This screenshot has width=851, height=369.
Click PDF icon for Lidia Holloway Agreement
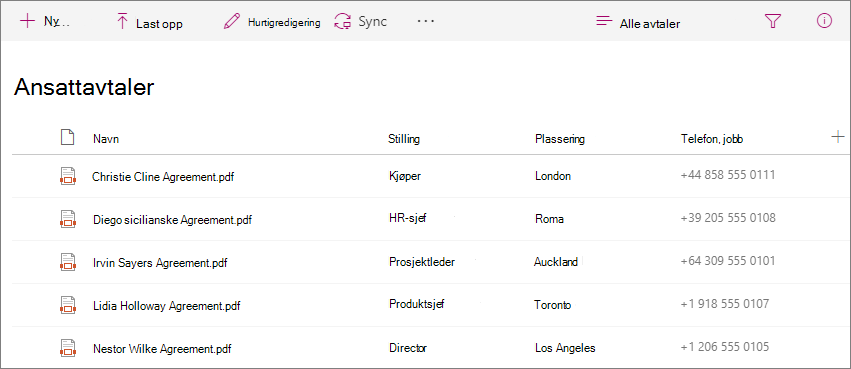[x=67, y=305]
